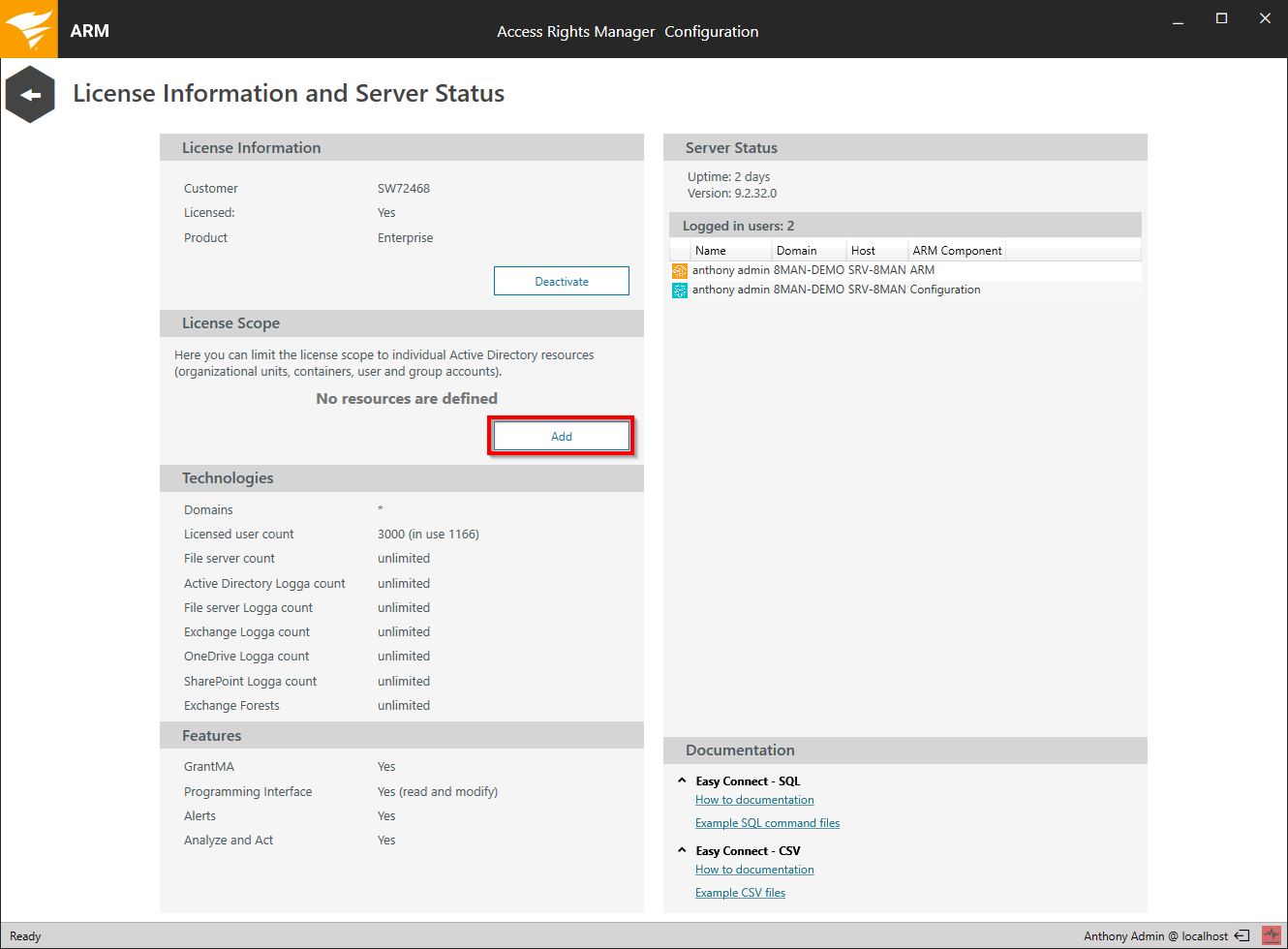
Task: Click Anthony Admin @ localhost status text
Action: click(x=1155, y=936)
